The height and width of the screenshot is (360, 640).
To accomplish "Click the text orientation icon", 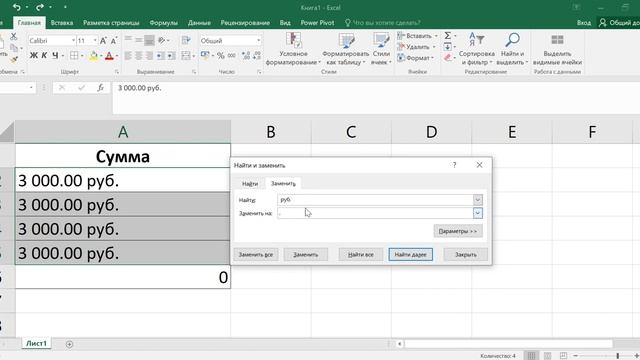I will (162, 40).
